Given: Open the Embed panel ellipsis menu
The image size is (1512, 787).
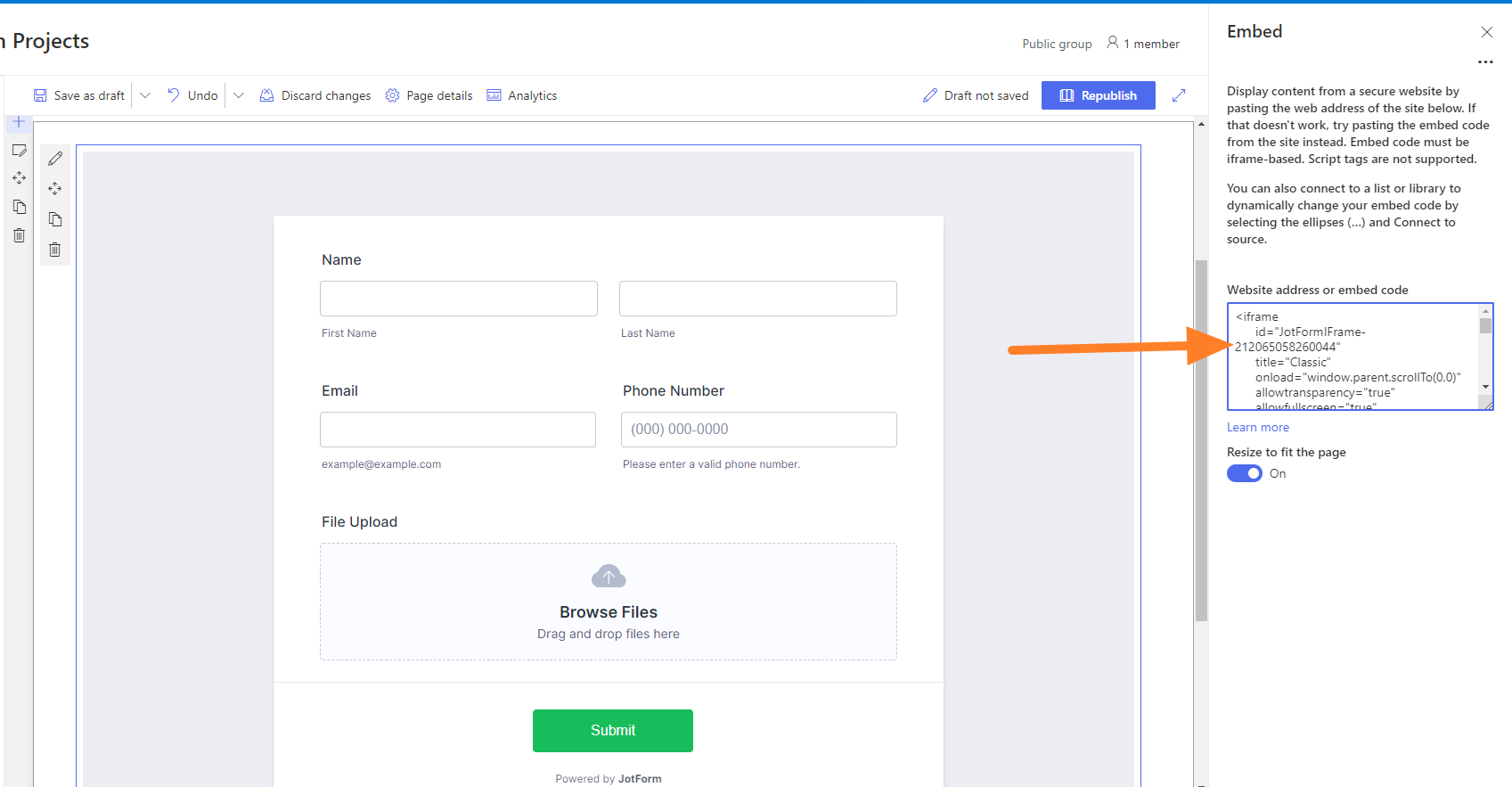Looking at the screenshot, I should 1485,62.
